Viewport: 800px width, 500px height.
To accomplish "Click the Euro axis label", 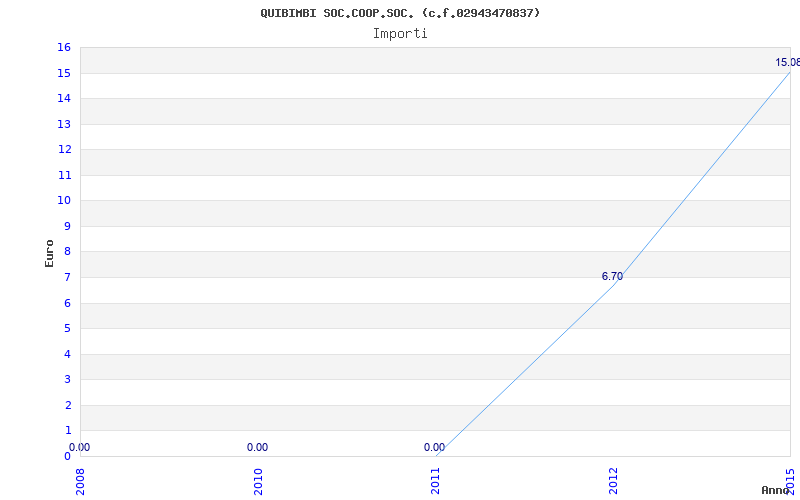I will (49, 253).
